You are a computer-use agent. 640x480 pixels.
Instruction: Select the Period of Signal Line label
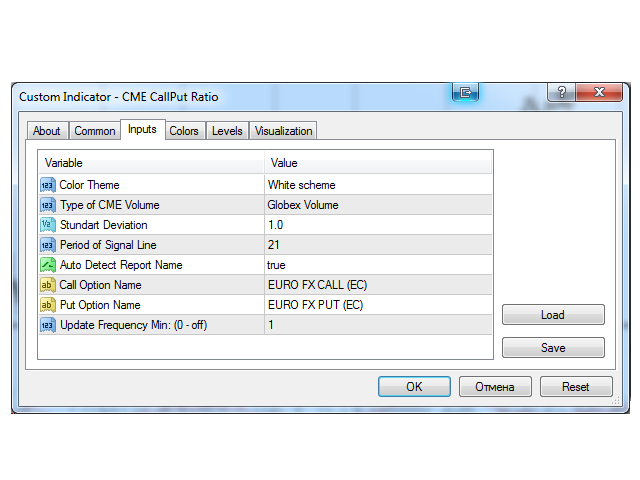(x=108, y=245)
